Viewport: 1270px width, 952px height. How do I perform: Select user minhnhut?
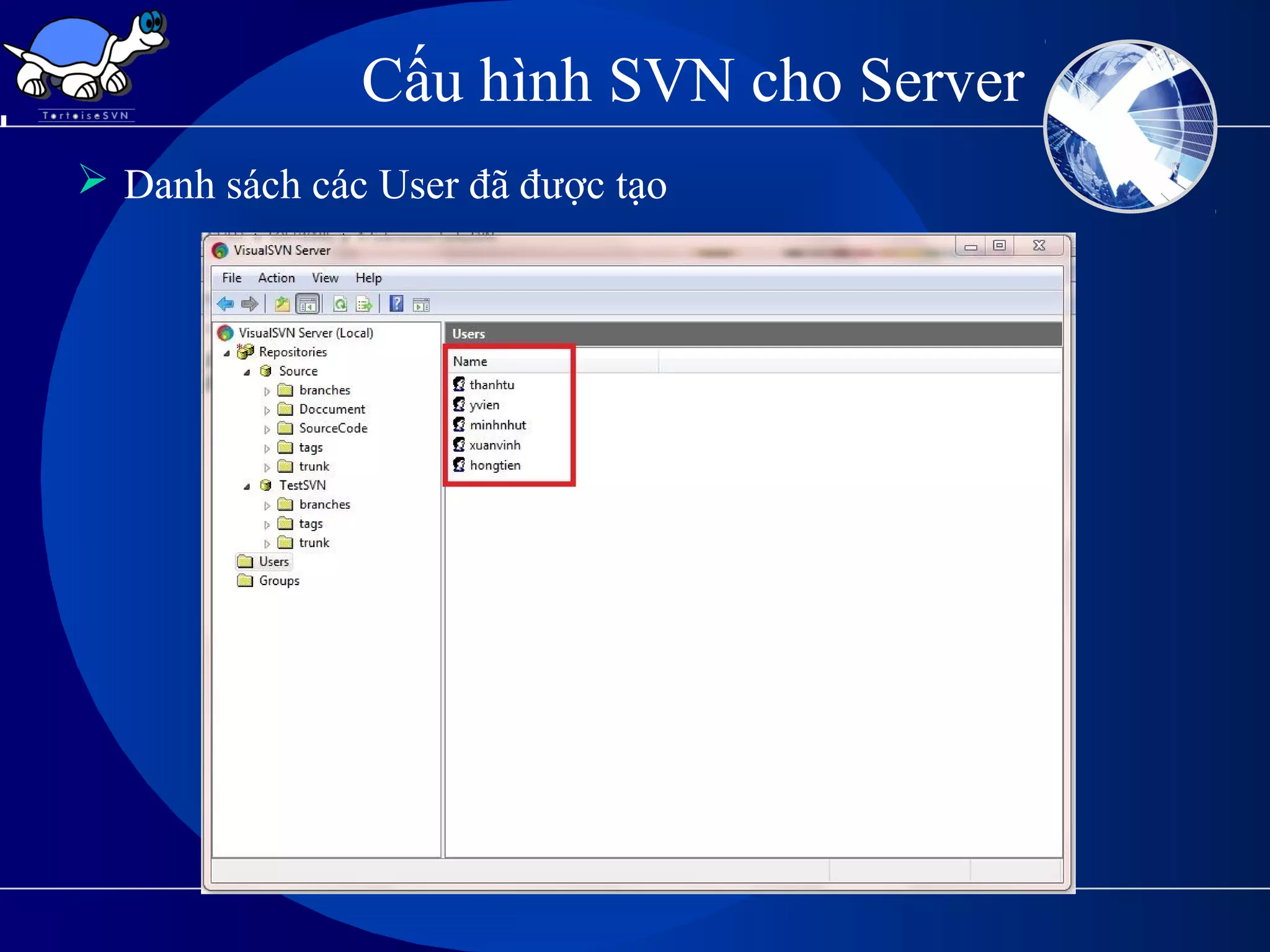click(x=498, y=425)
